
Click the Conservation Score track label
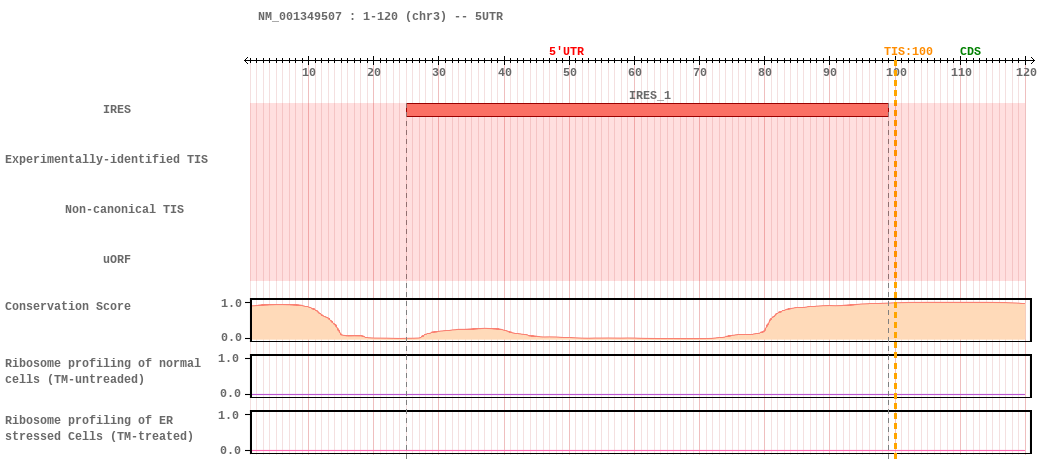[68, 307]
